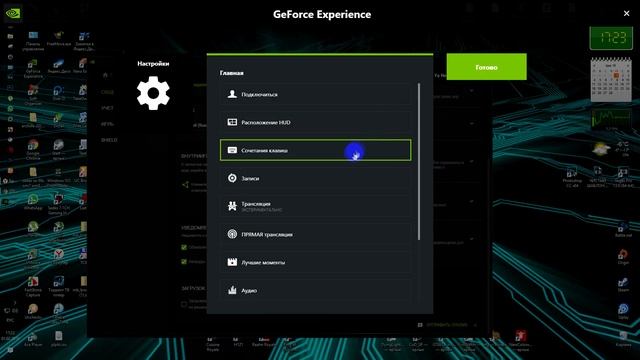The width and height of the screenshot is (640, 360).
Task: Toggle first notifications checkbox in GeForce window
Action: pos(184,247)
